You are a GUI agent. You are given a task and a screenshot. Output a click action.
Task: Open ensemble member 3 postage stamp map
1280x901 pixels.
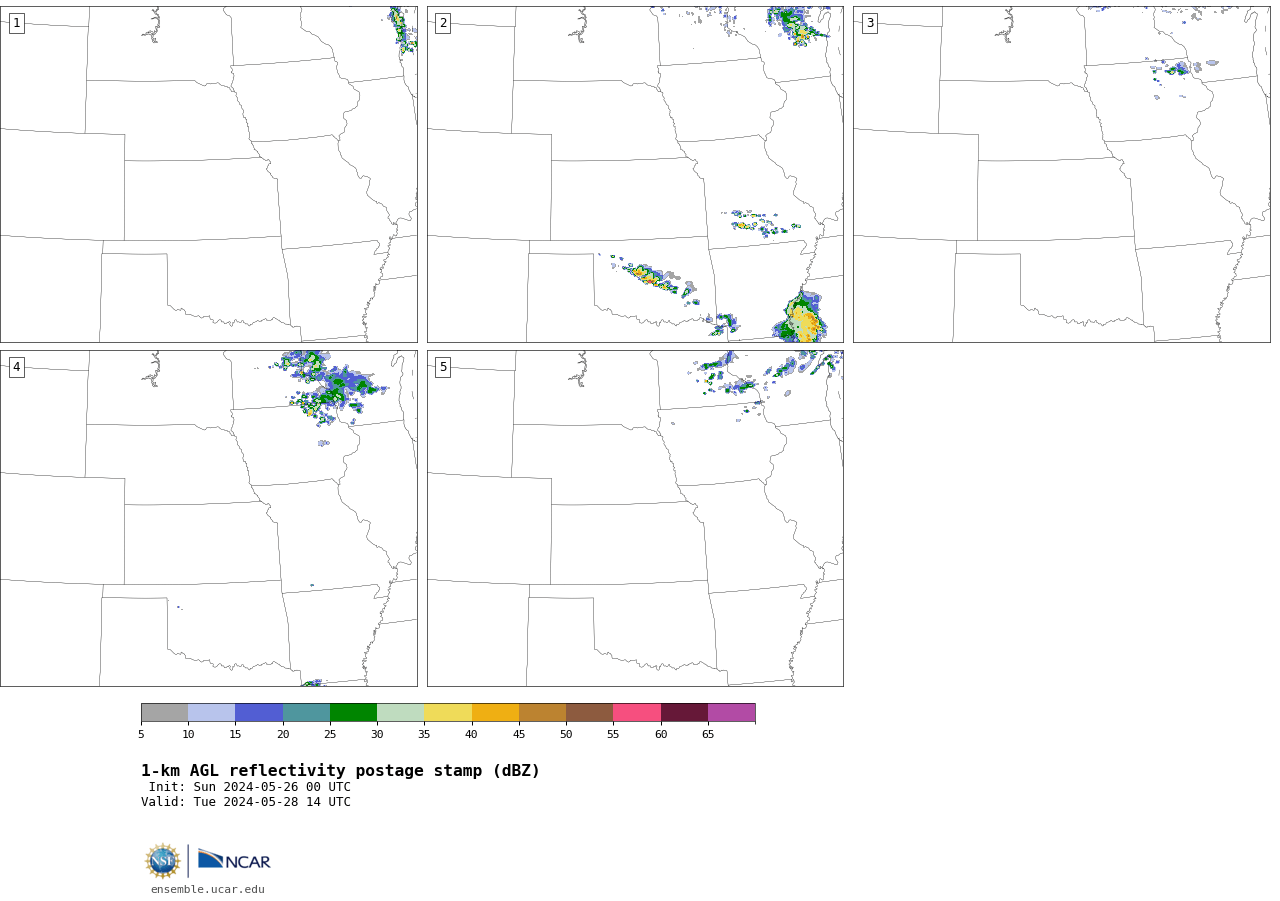1061,174
